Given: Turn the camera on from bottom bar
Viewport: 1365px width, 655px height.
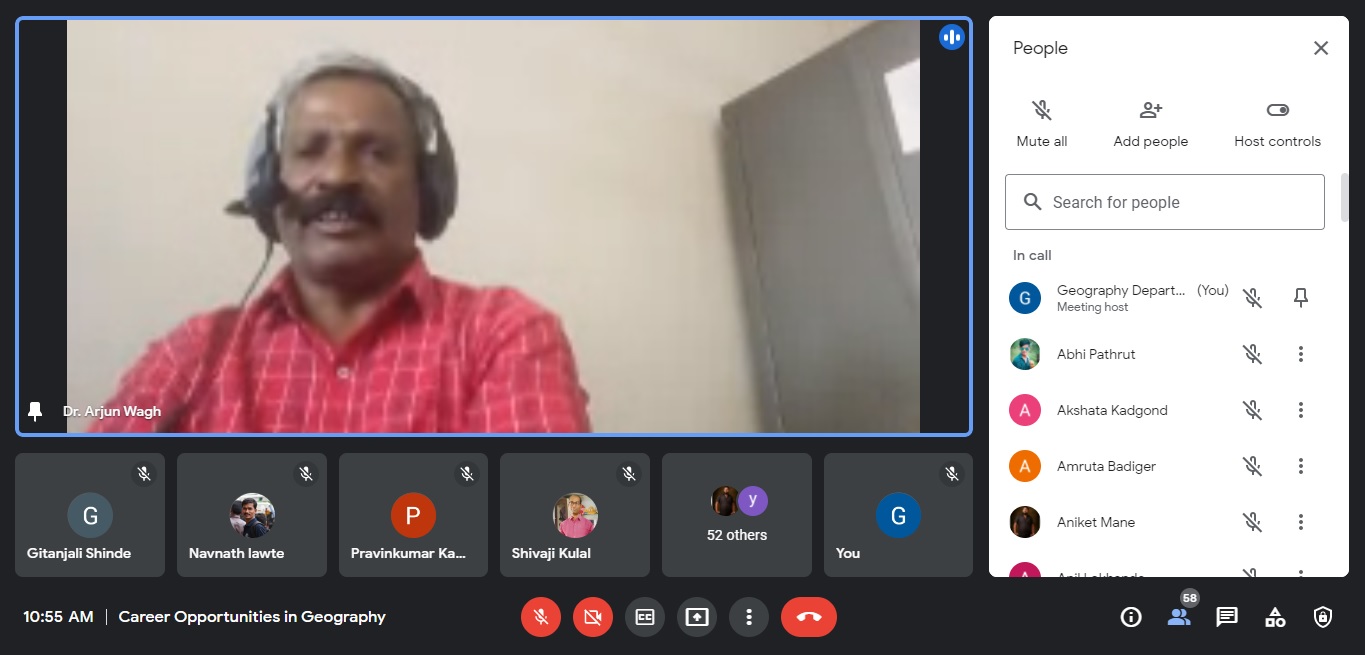Looking at the screenshot, I should tap(593, 617).
